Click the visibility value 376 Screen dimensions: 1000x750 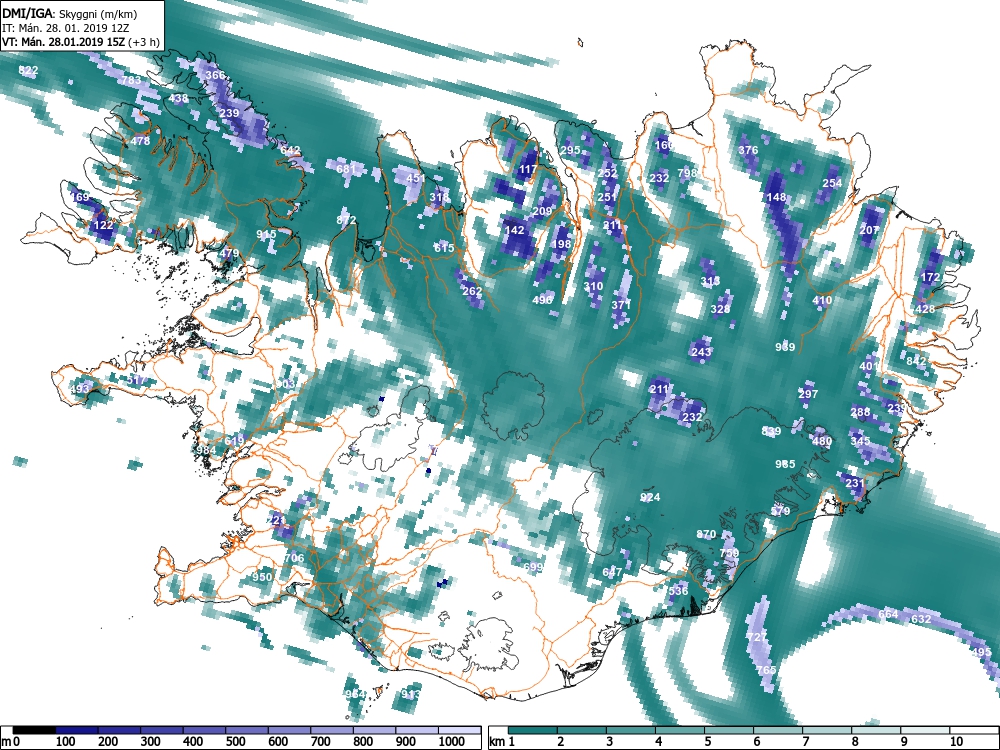(x=748, y=151)
